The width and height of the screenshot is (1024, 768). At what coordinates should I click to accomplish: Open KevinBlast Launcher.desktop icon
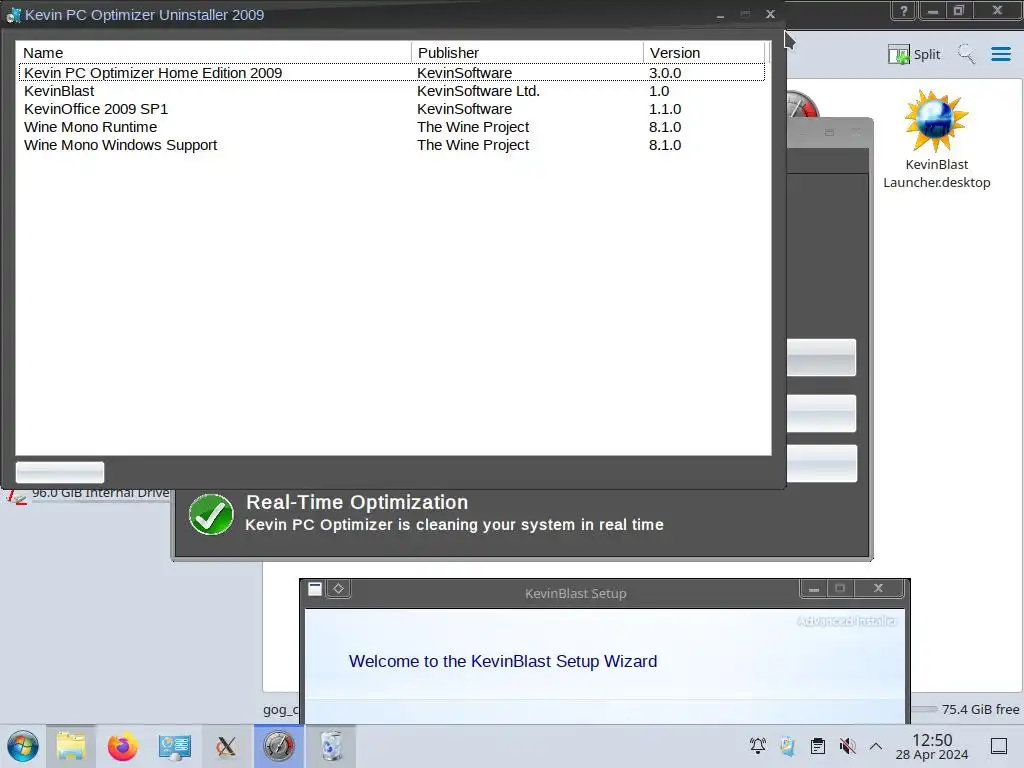[936, 139]
